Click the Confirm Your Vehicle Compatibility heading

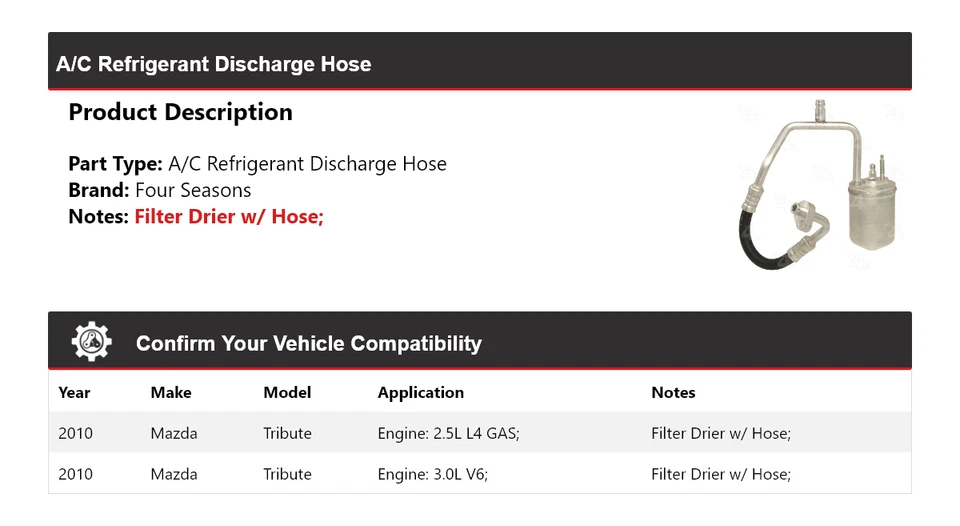pos(308,344)
